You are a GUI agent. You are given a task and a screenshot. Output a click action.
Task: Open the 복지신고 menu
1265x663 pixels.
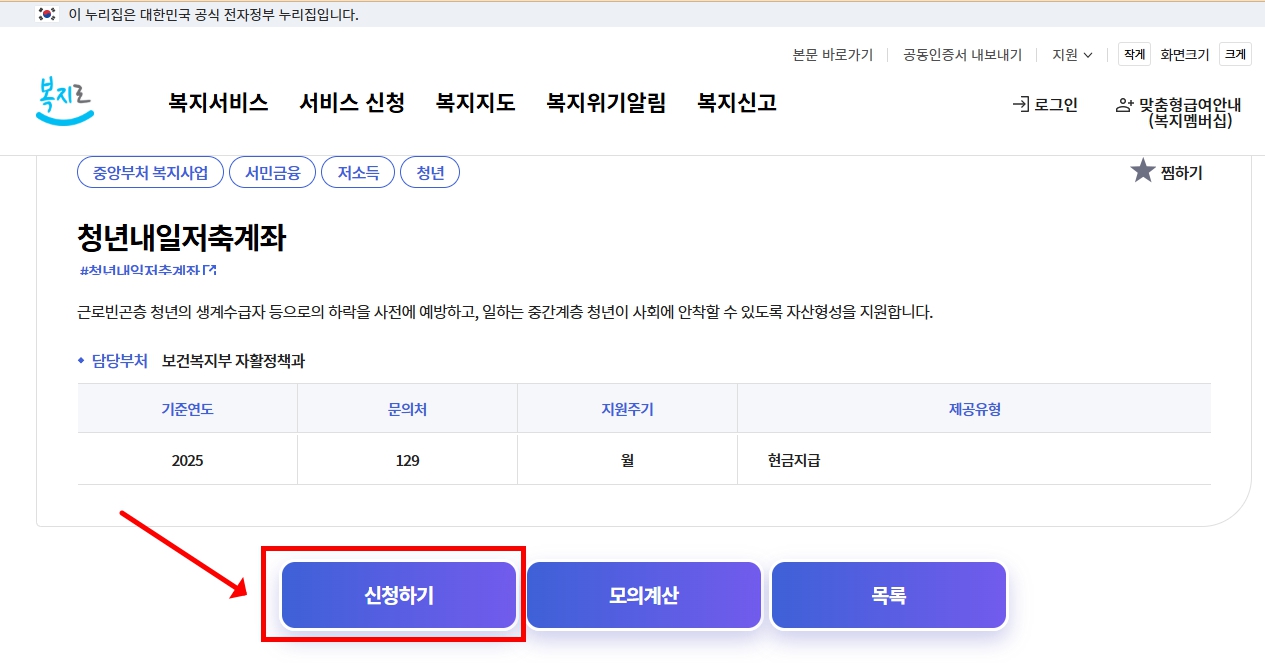tap(737, 103)
